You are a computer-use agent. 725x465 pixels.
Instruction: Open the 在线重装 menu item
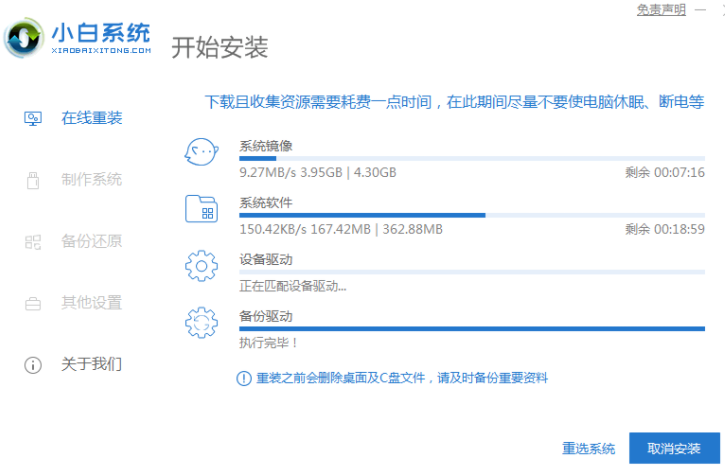tap(92, 118)
